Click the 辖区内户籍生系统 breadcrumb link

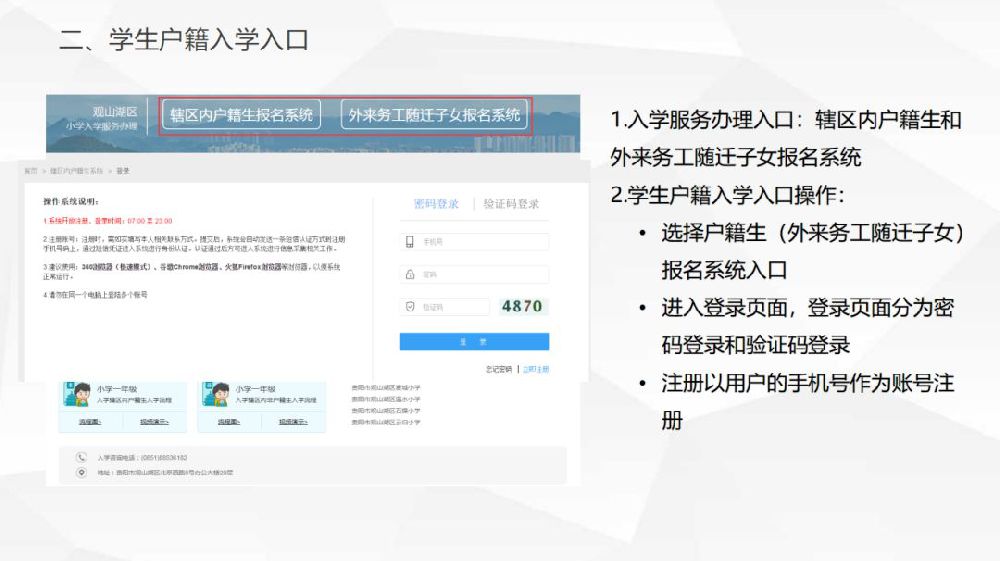click(x=77, y=171)
